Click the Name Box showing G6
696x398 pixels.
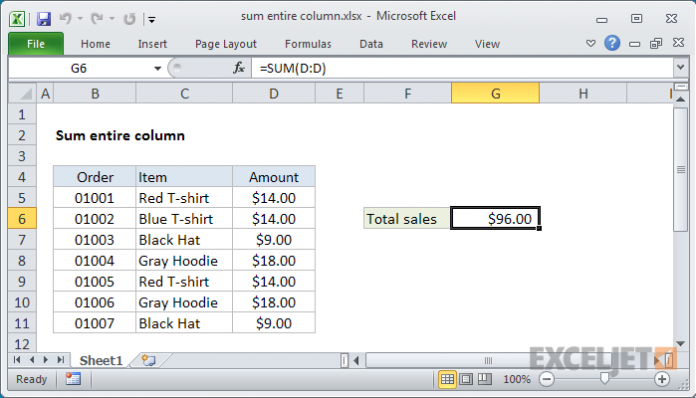[x=79, y=68]
